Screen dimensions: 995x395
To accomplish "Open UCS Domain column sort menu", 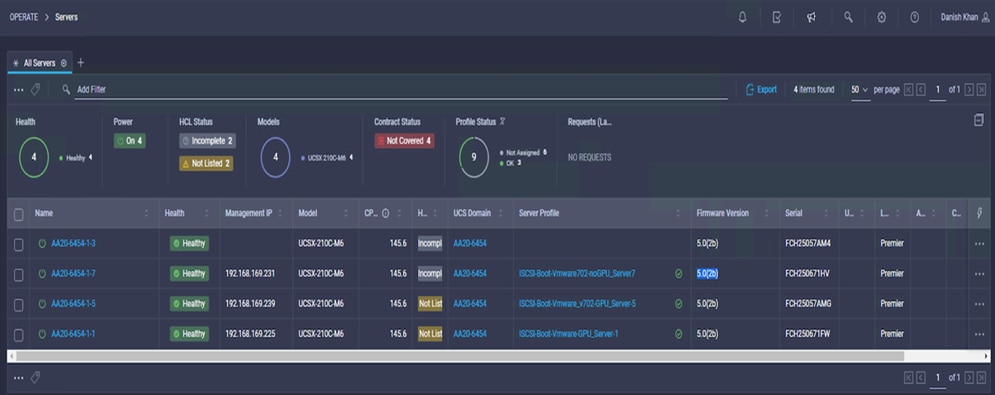I will 501,213.
